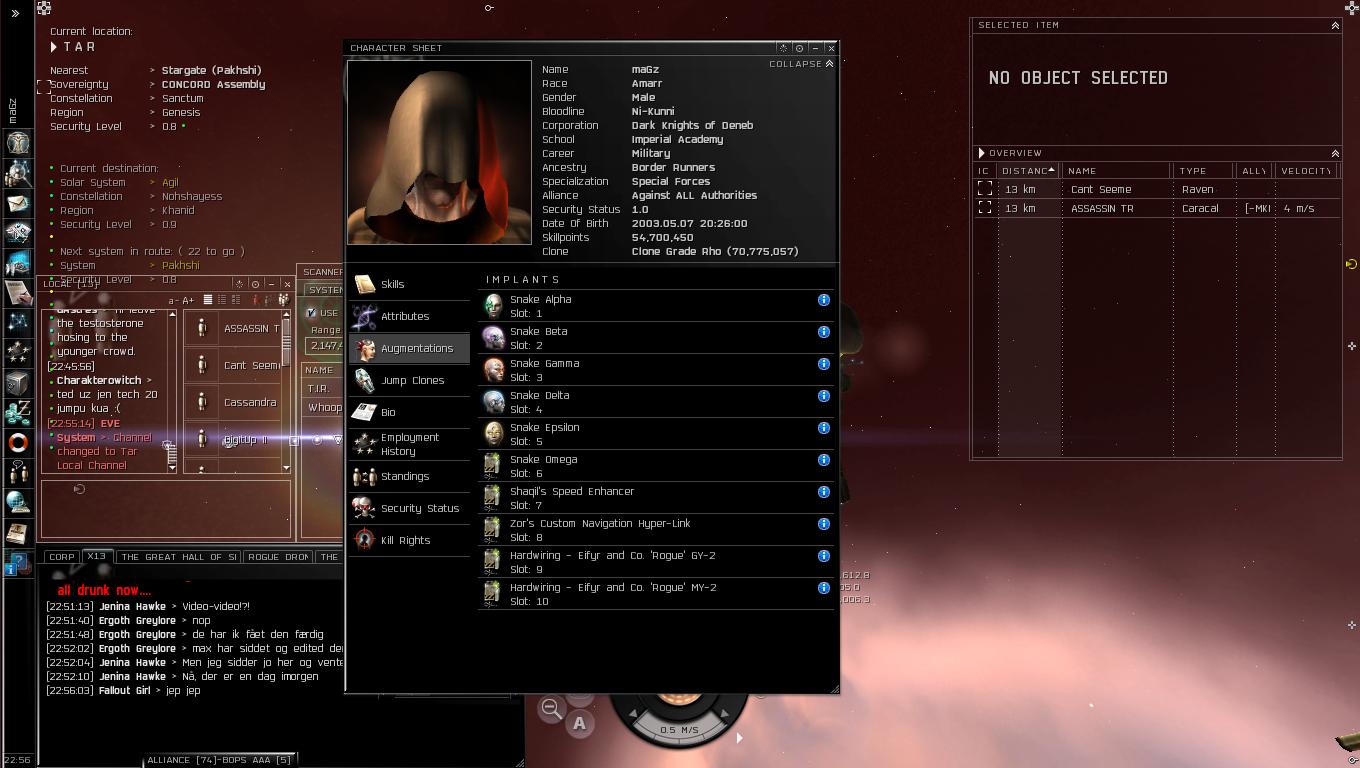Screen dimensions: 1360x768
Task: Click the Local chat message scrollbar
Action: click(x=172, y=391)
